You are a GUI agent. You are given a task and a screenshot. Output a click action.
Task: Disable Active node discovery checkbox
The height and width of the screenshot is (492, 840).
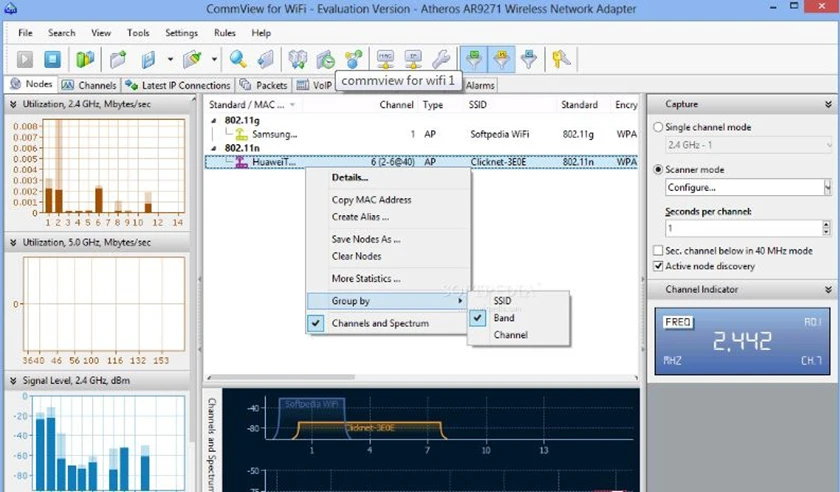658,266
